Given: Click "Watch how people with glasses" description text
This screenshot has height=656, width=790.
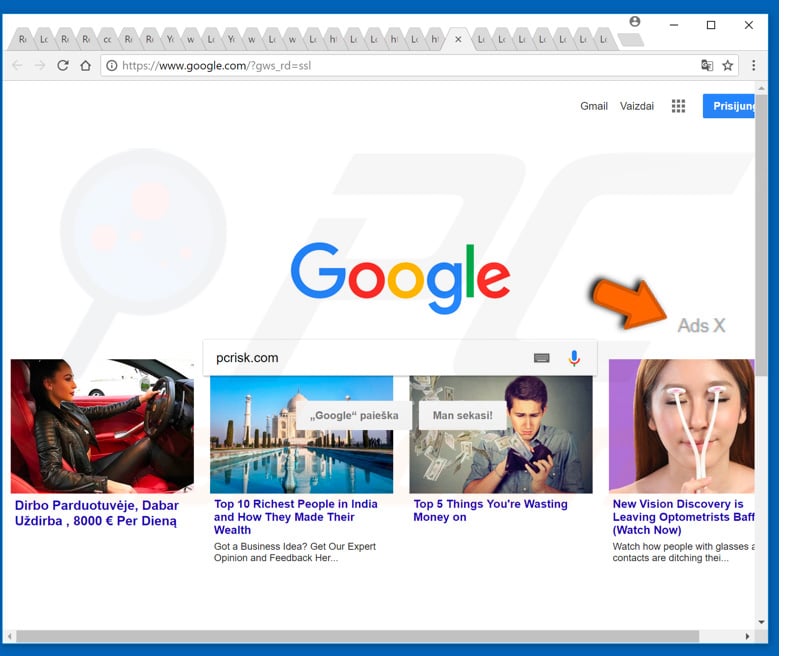Looking at the screenshot, I should (x=683, y=552).
